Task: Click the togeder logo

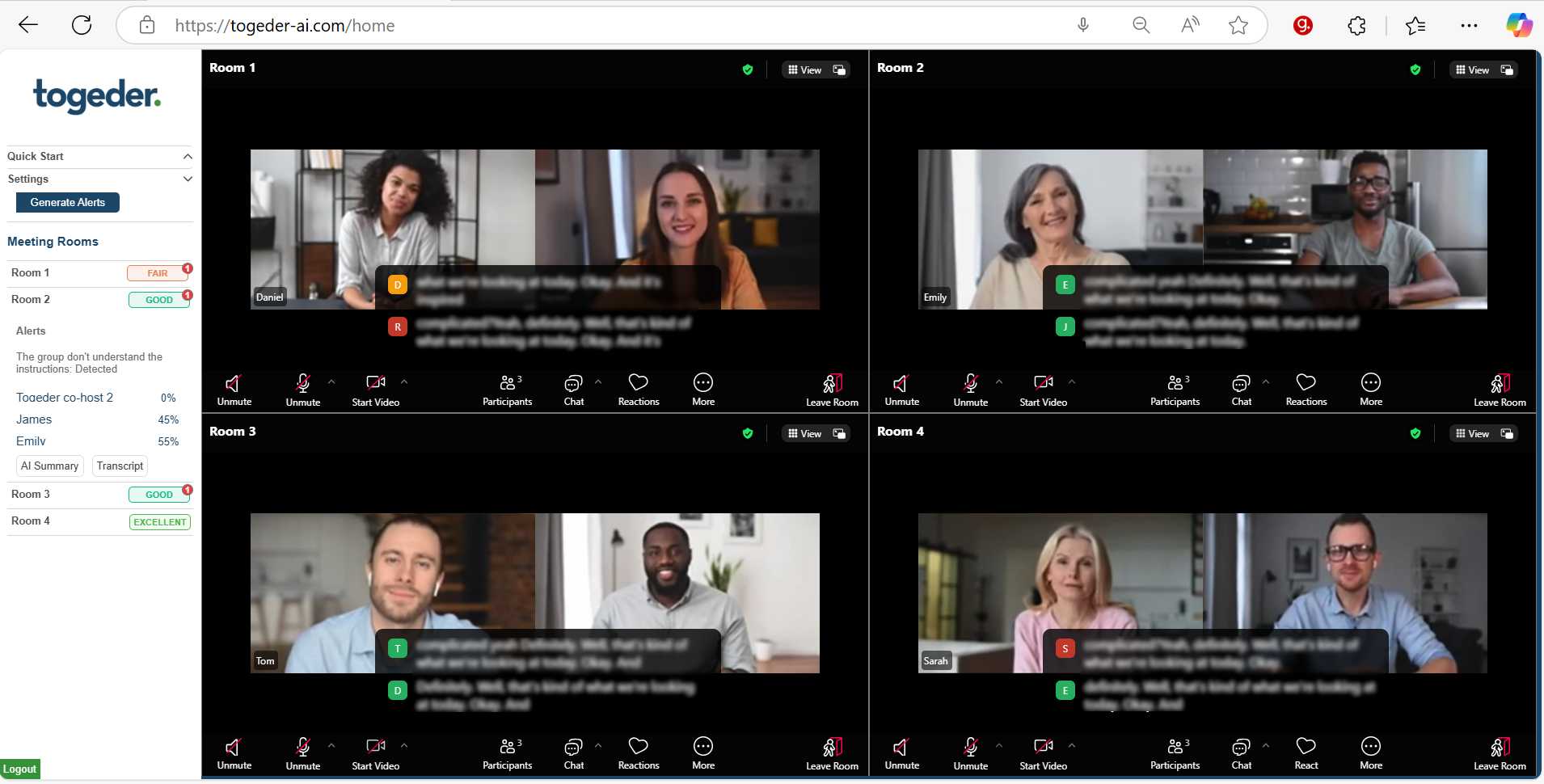Action: [97, 95]
